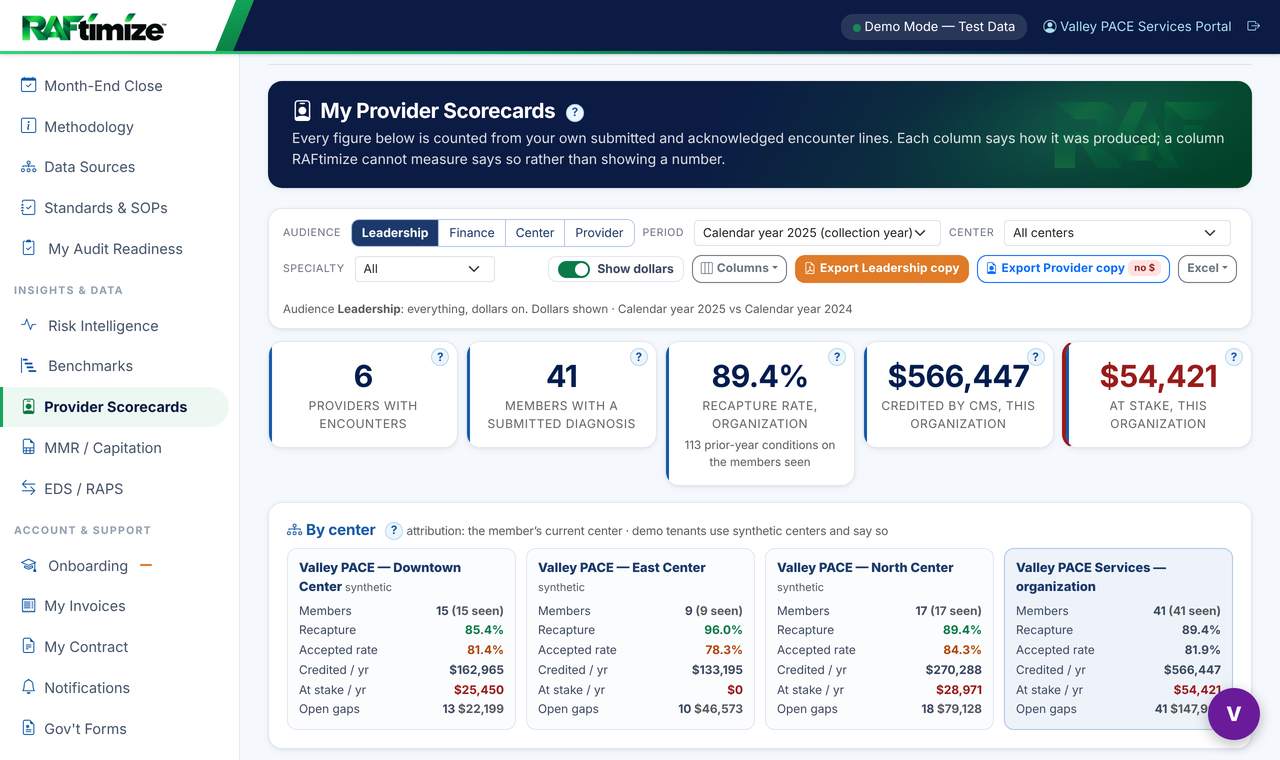Screen dimensions: 1280x760
Task: Click the RAFtimize logo
Action: (93, 27)
